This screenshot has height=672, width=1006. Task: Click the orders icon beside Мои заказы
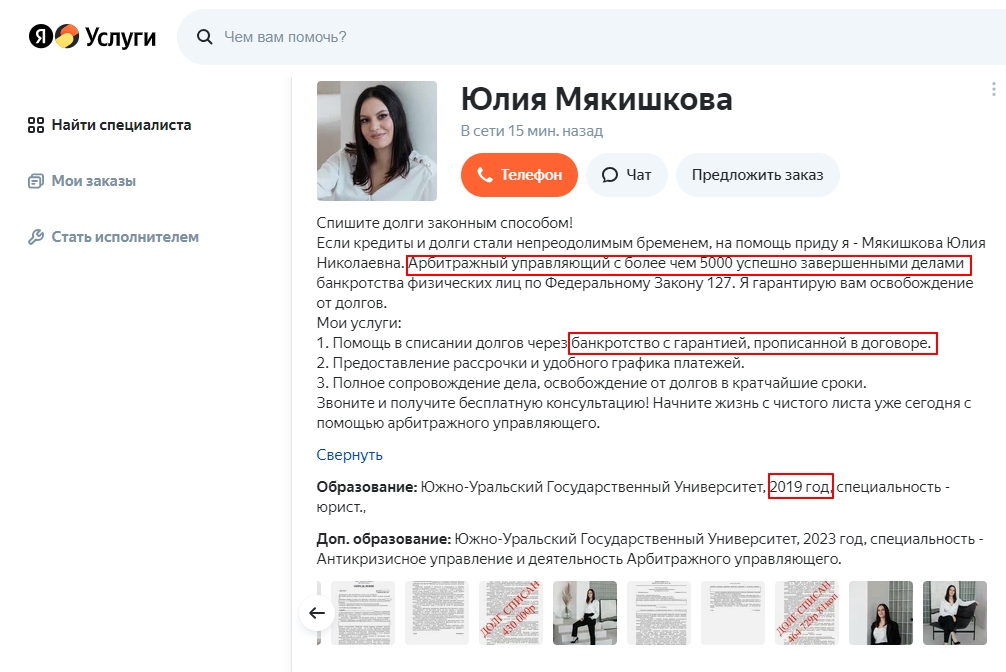pyautogui.click(x=36, y=181)
